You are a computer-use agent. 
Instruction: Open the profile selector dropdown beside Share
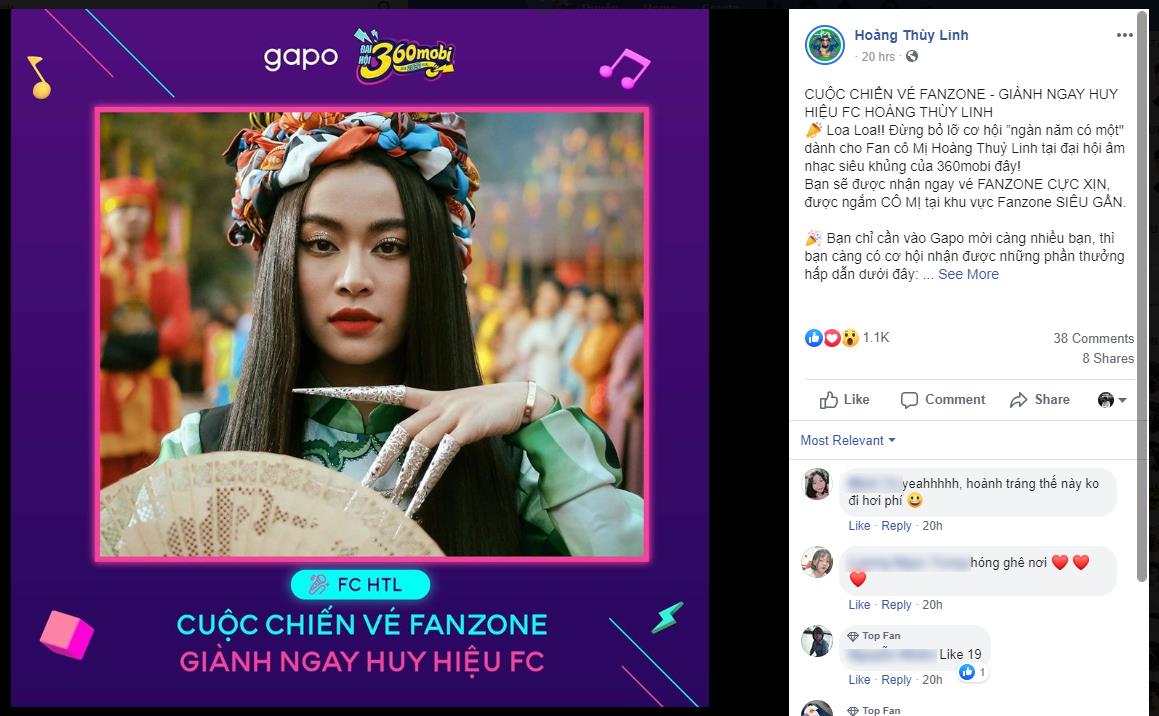pos(1112,400)
